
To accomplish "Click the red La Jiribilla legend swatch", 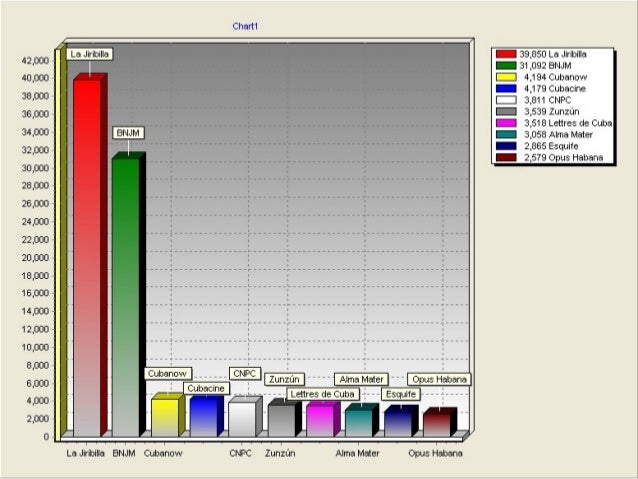I will [506, 54].
